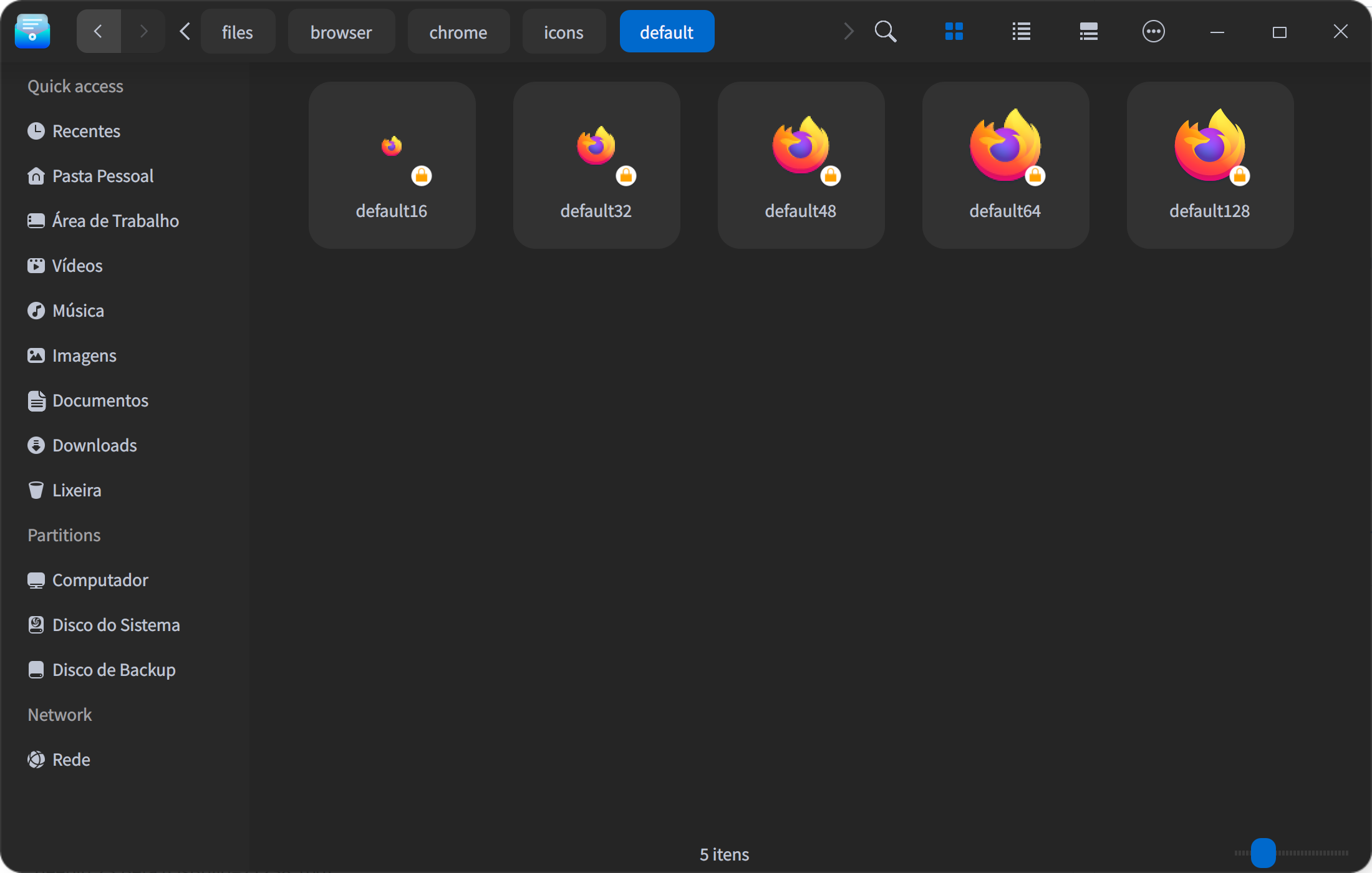Open Disco de Backup partition
Screen dimensions: 1372x873
[114, 670]
